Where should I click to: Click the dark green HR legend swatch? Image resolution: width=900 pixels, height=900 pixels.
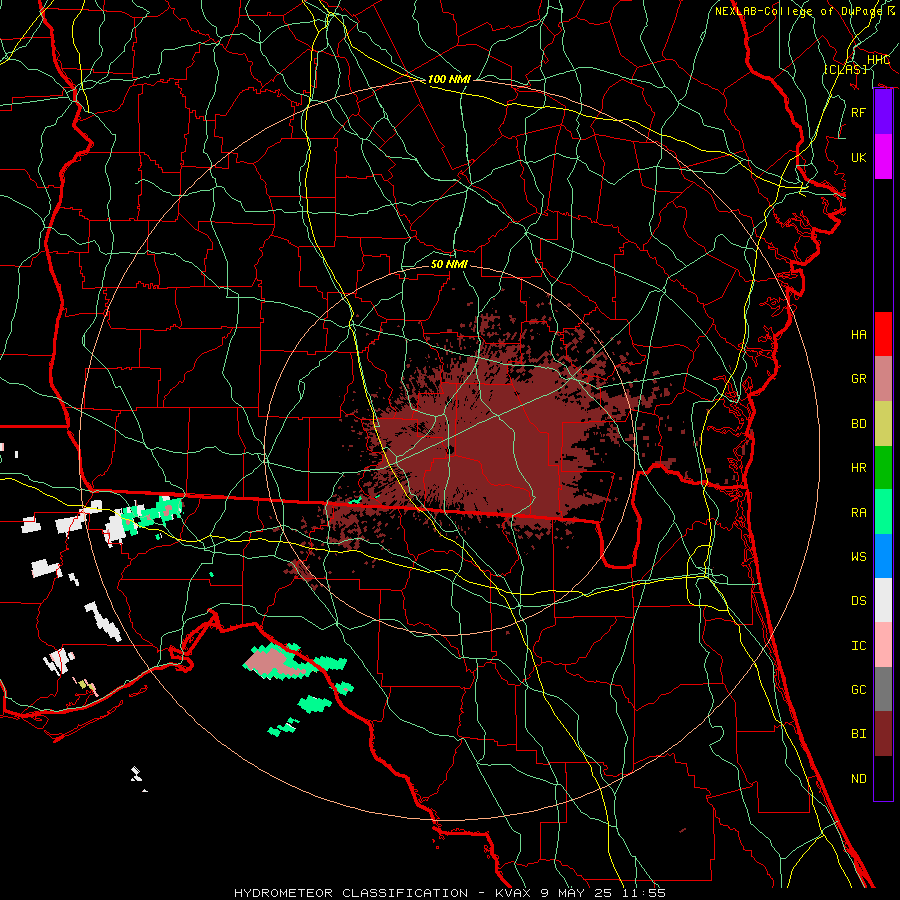pos(883,467)
